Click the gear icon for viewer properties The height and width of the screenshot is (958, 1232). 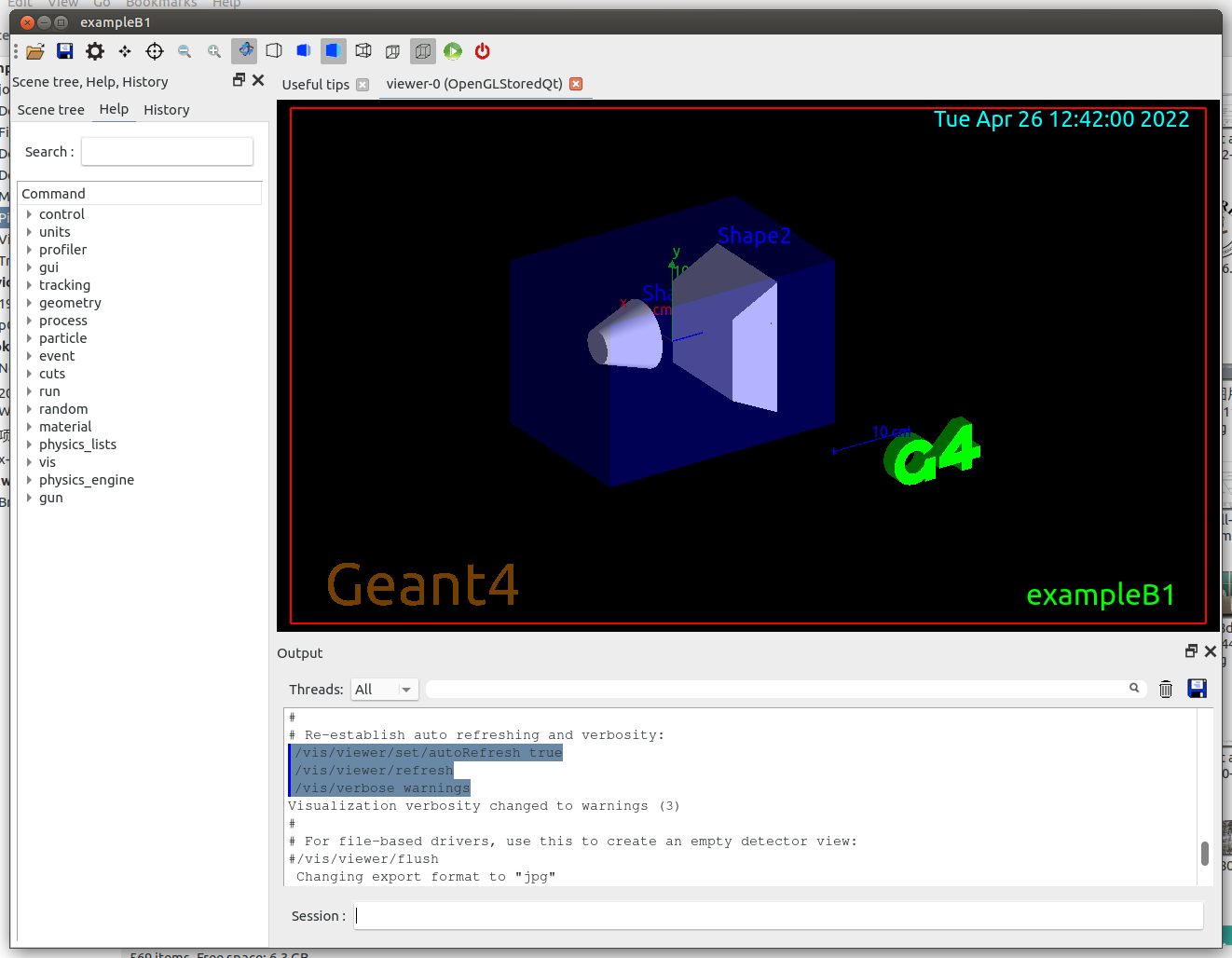pyautogui.click(x=95, y=51)
